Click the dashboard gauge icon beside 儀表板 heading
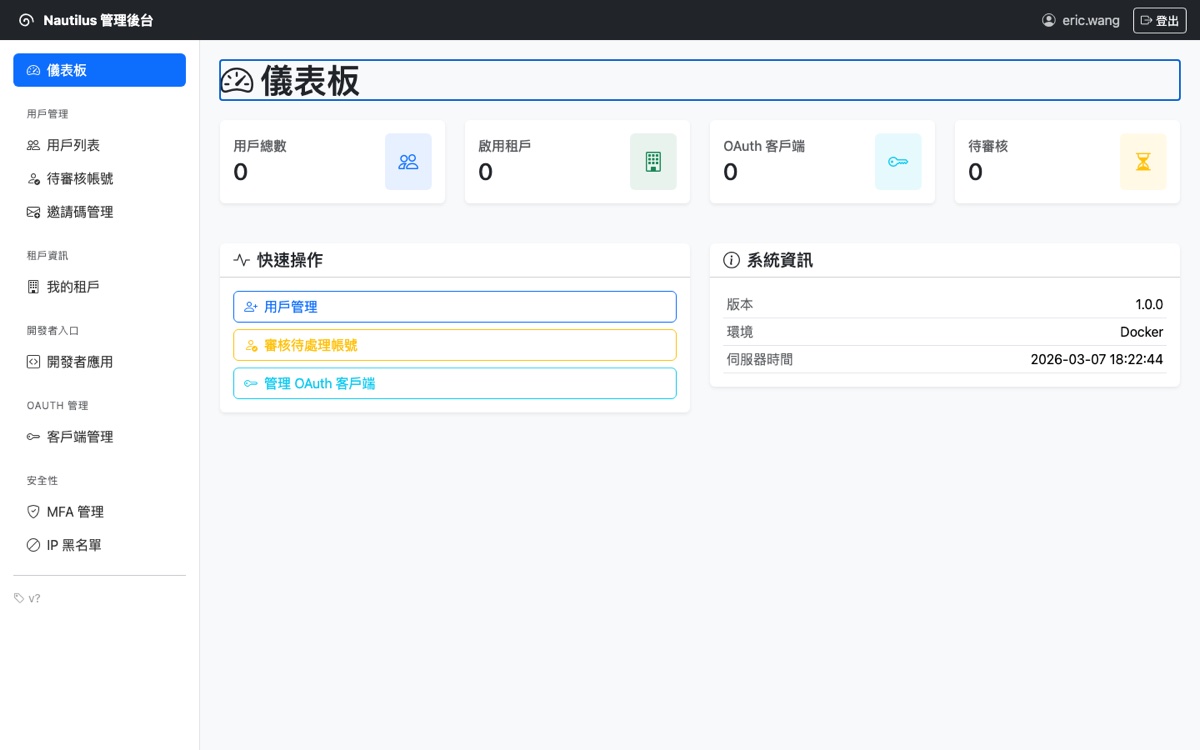The image size is (1200, 750). click(x=236, y=80)
